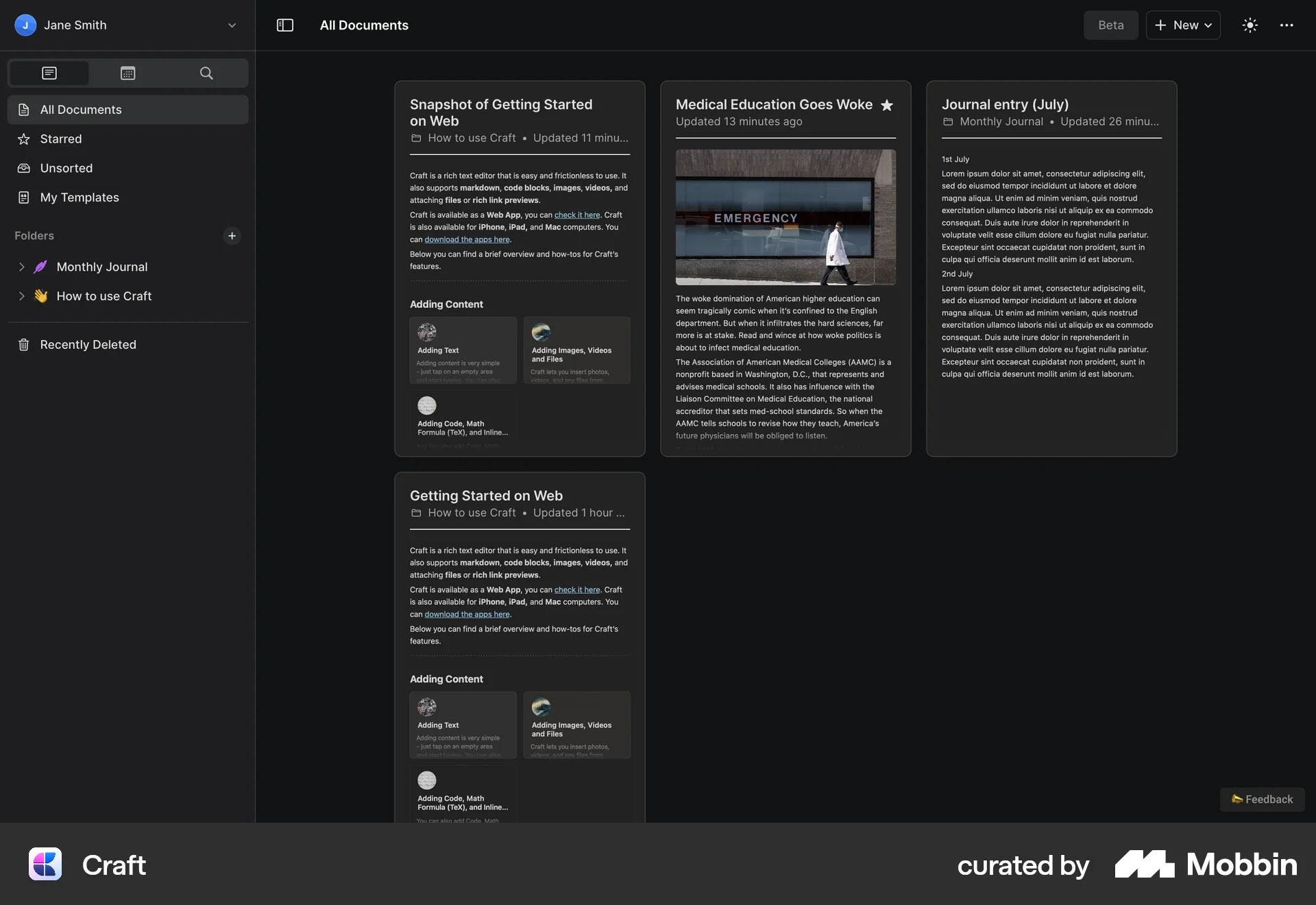Collapse the sidebar panel
This screenshot has width=1316, height=905.
coord(284,25)
